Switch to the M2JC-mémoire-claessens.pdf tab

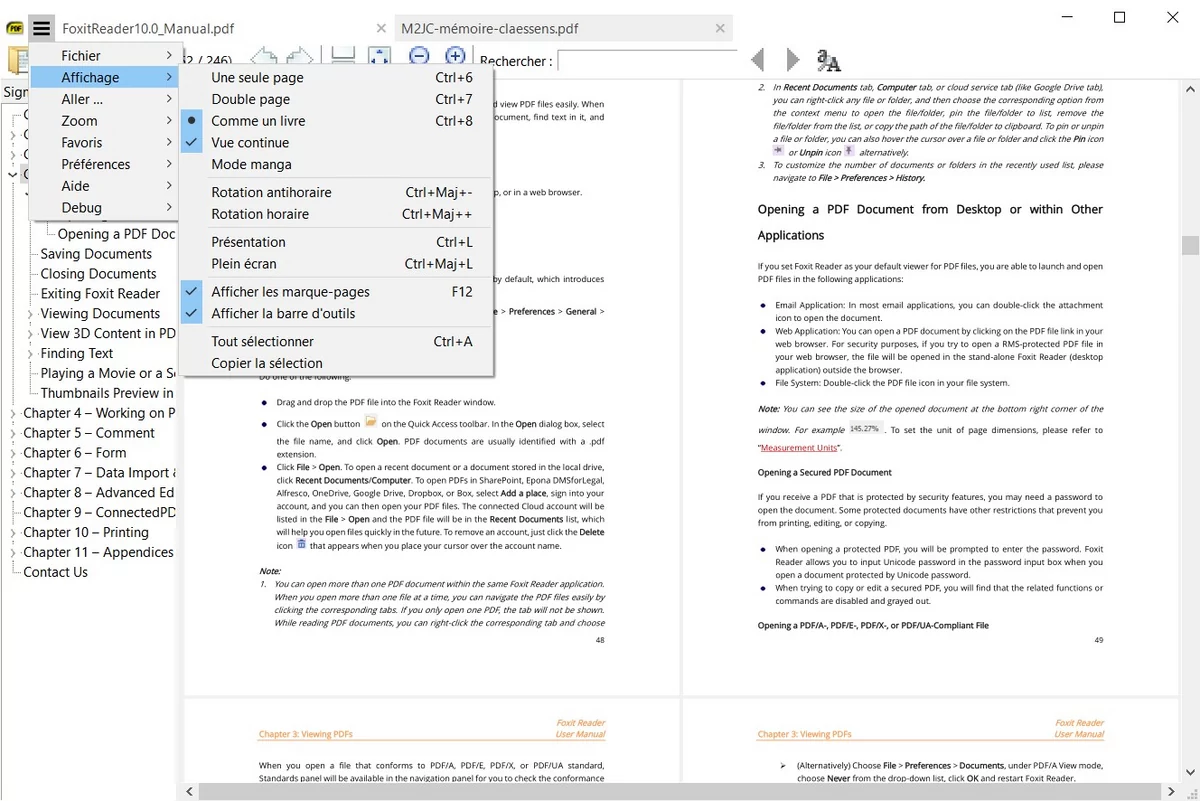point(490,28)
